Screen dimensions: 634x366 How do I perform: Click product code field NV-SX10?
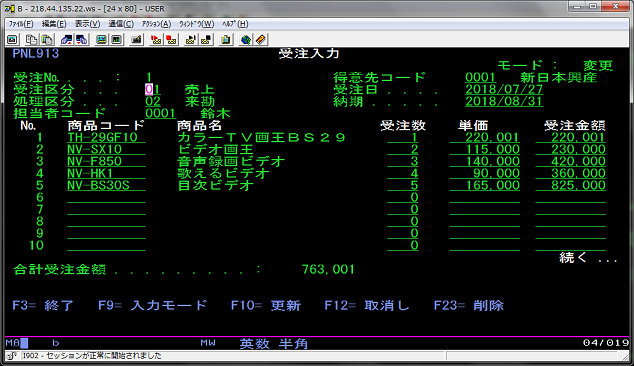pyautogui.click(x=106, y=149)
